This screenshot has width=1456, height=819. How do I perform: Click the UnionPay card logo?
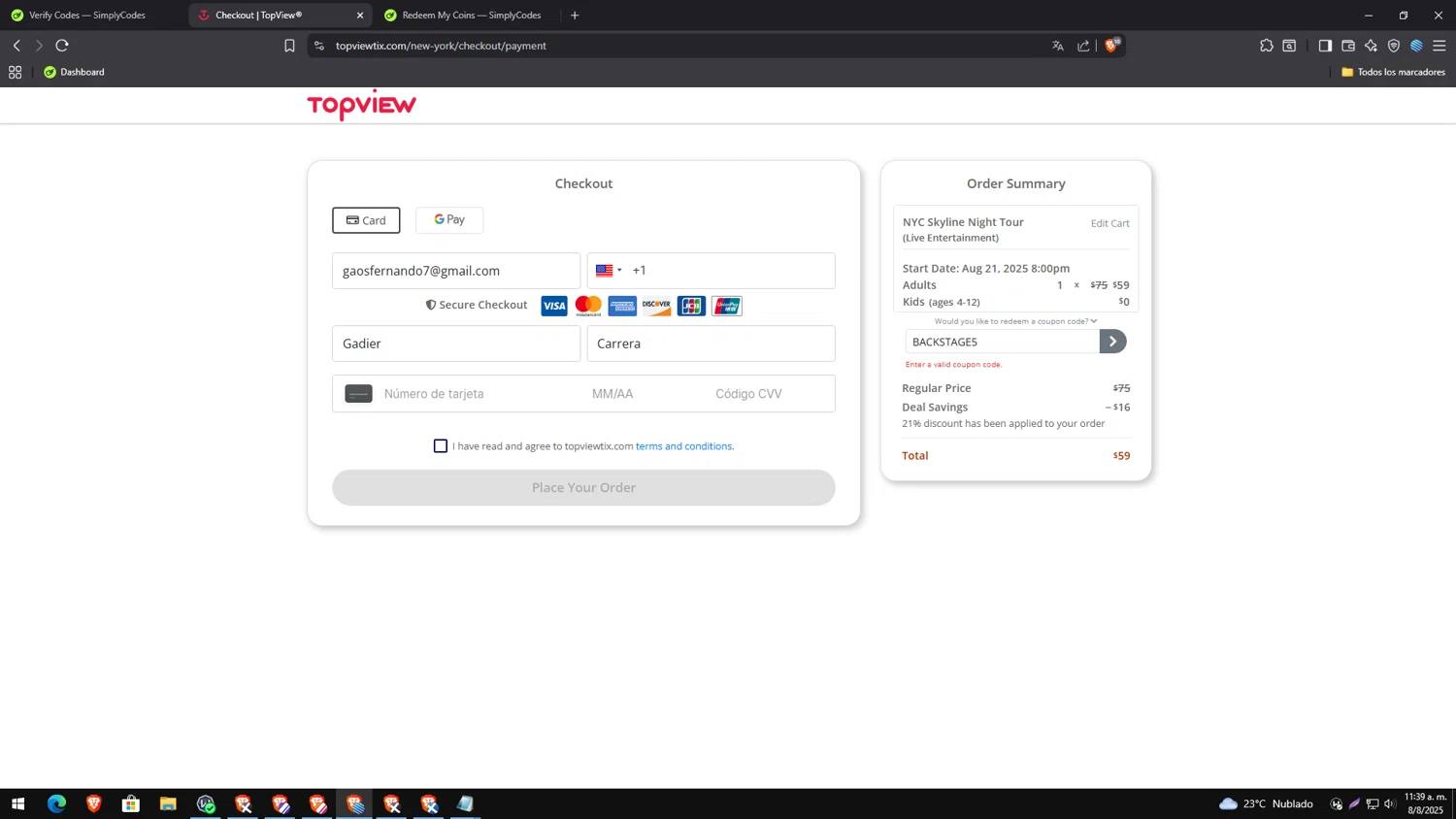pos(726,306)
